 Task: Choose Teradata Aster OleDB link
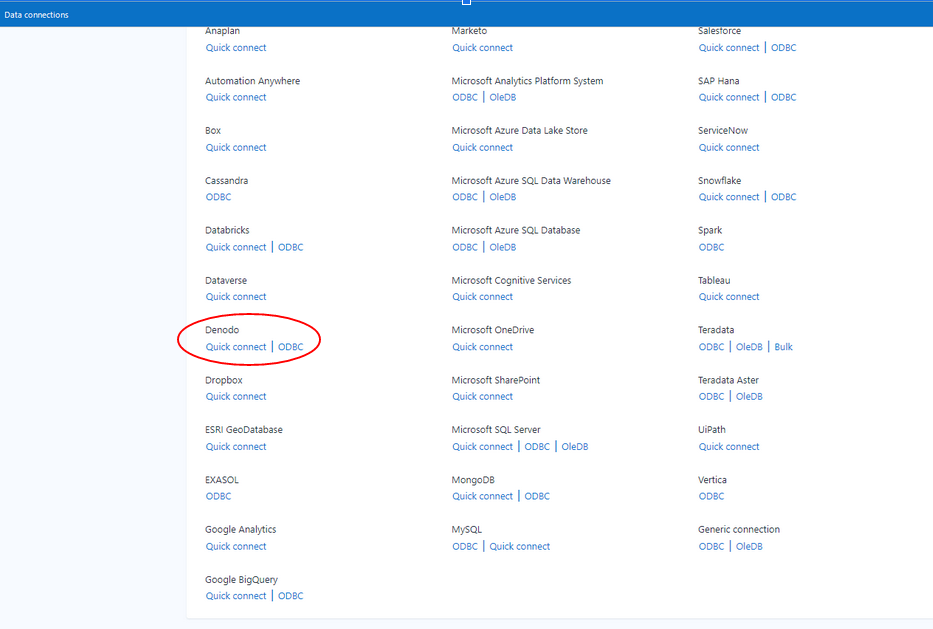click(749, 396)
